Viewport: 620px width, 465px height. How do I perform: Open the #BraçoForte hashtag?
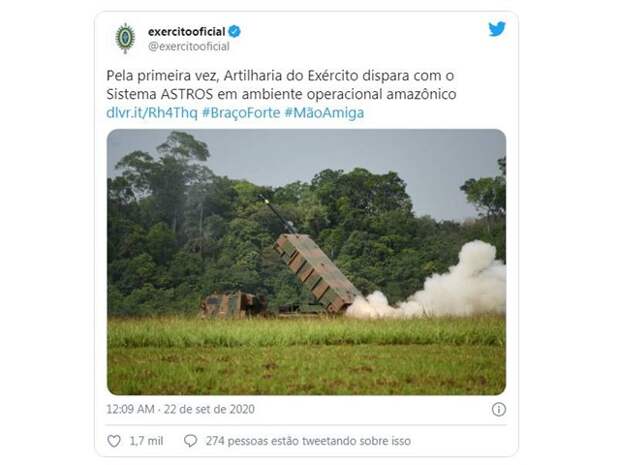coord(241,113)
